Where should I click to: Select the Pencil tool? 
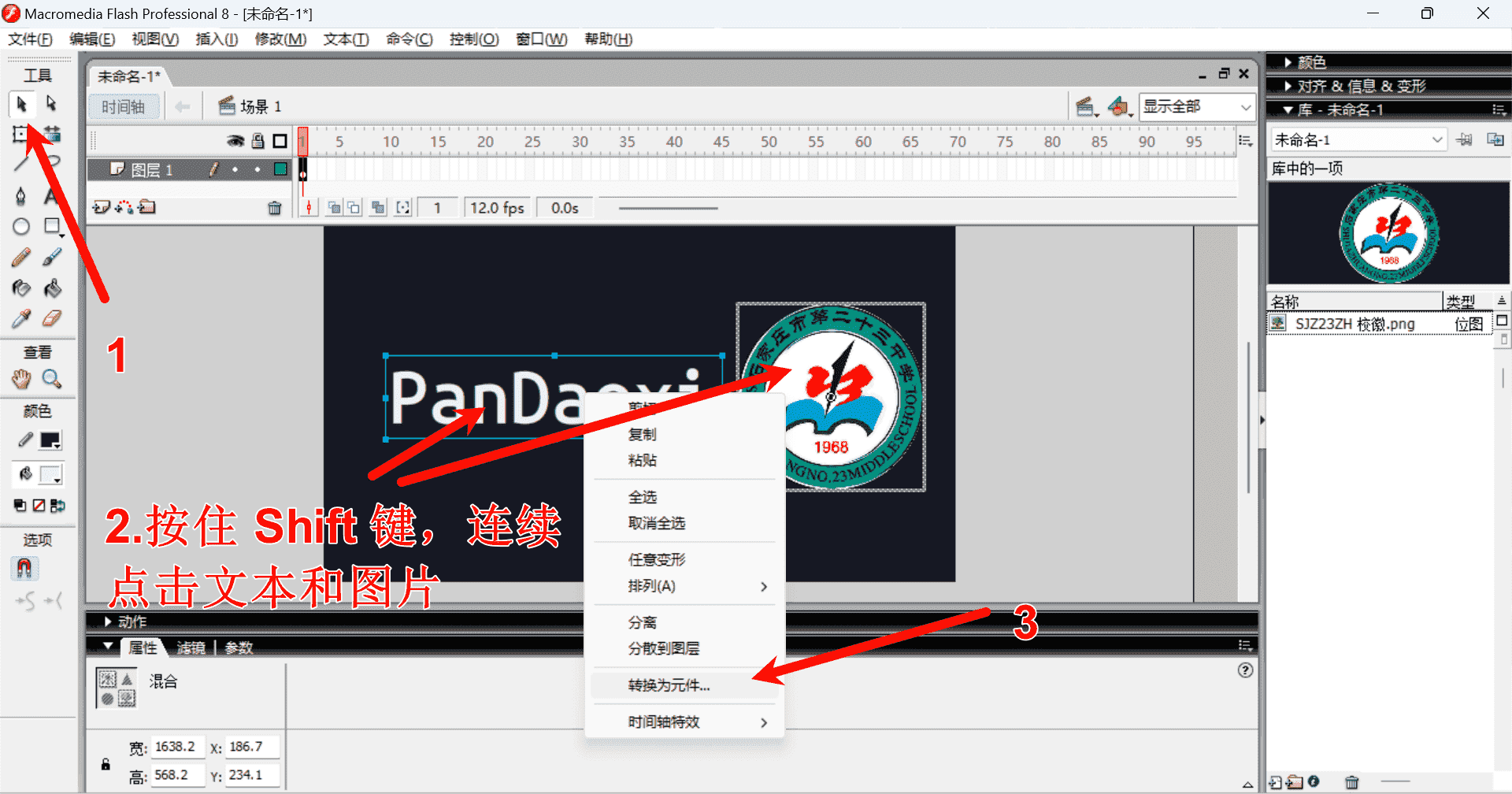point(21,258)
